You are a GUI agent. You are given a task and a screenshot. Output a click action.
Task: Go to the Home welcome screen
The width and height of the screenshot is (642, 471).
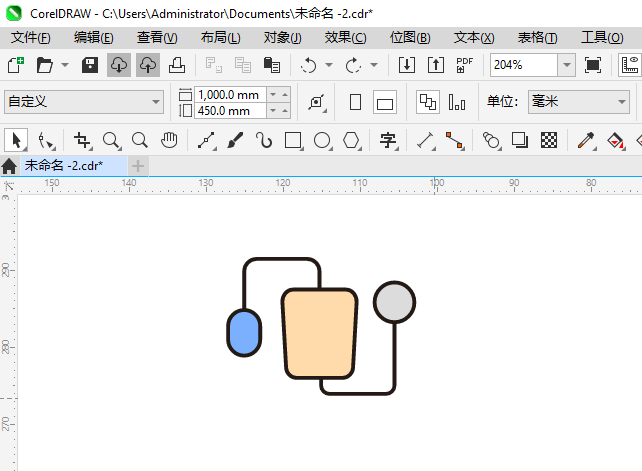pos(9,166)
